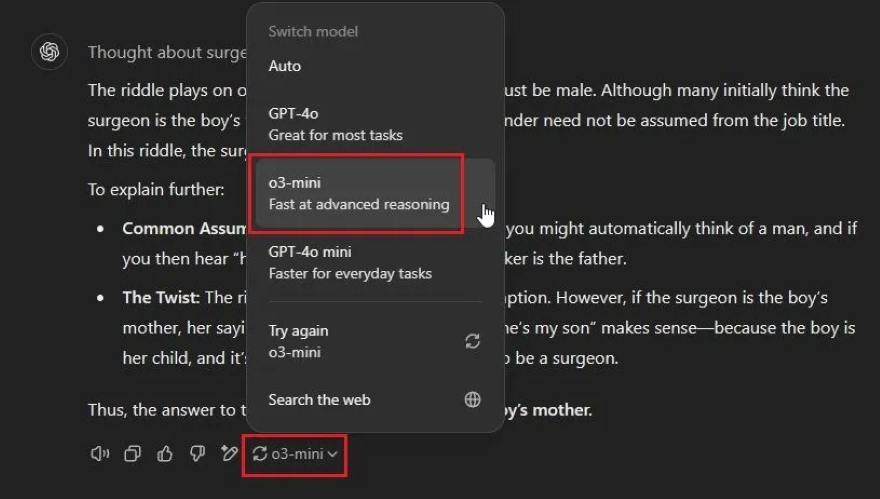Expand the o3-mini model switcher below response
Screen dimensions: 880x499
(296, 454)
